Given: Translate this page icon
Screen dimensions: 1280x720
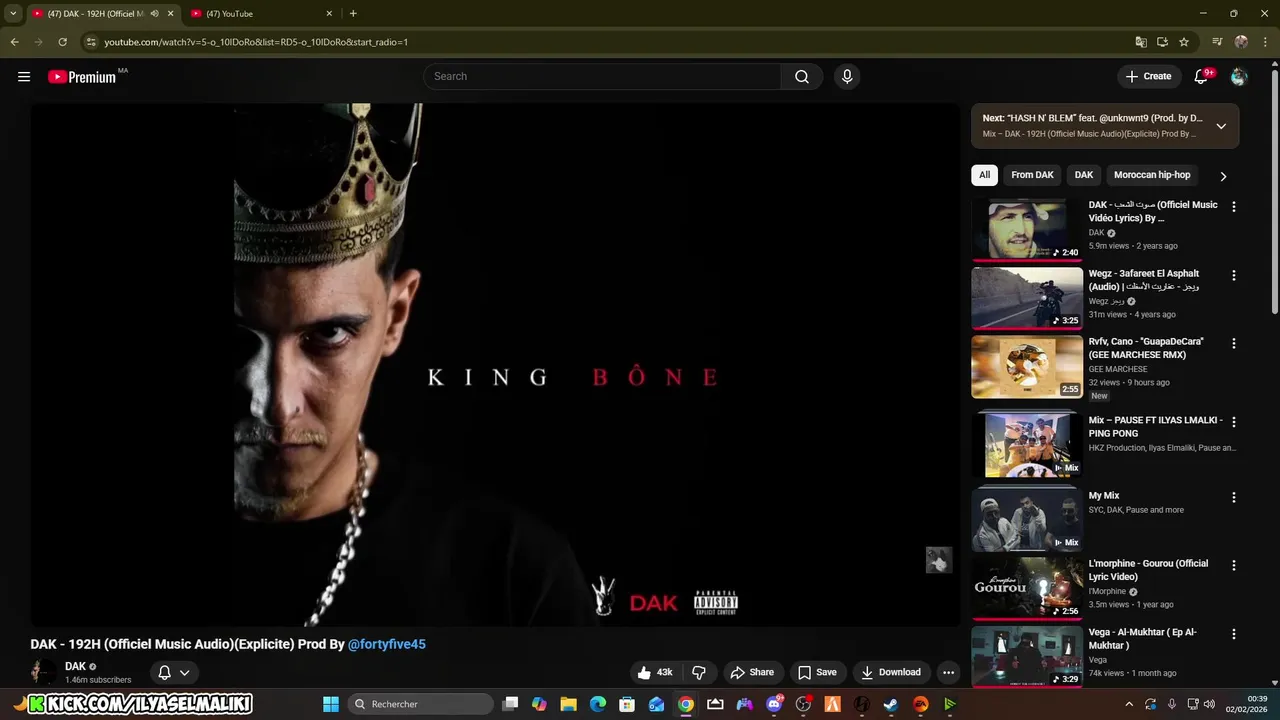Looking at the screenshot, I should coord(1141,42).
